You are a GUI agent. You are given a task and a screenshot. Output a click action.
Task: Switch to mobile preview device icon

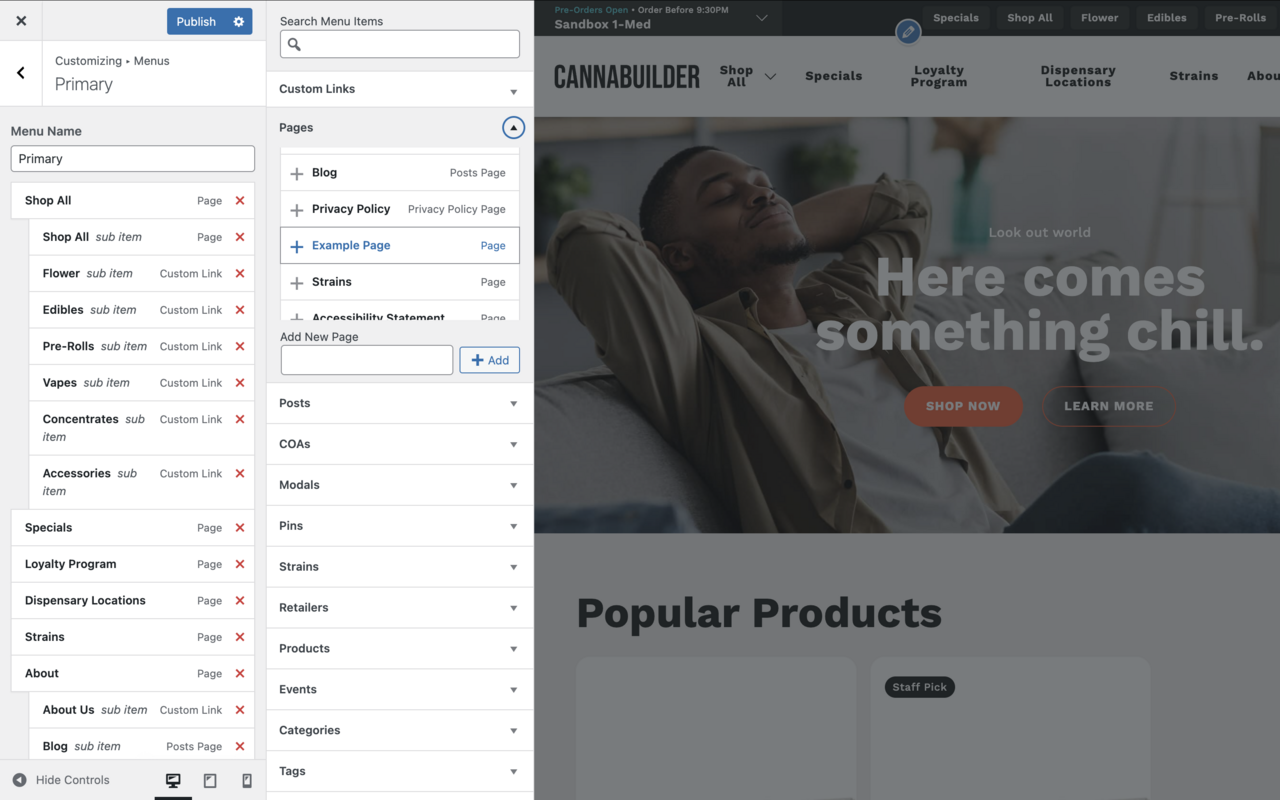click(x=247, y=780)
